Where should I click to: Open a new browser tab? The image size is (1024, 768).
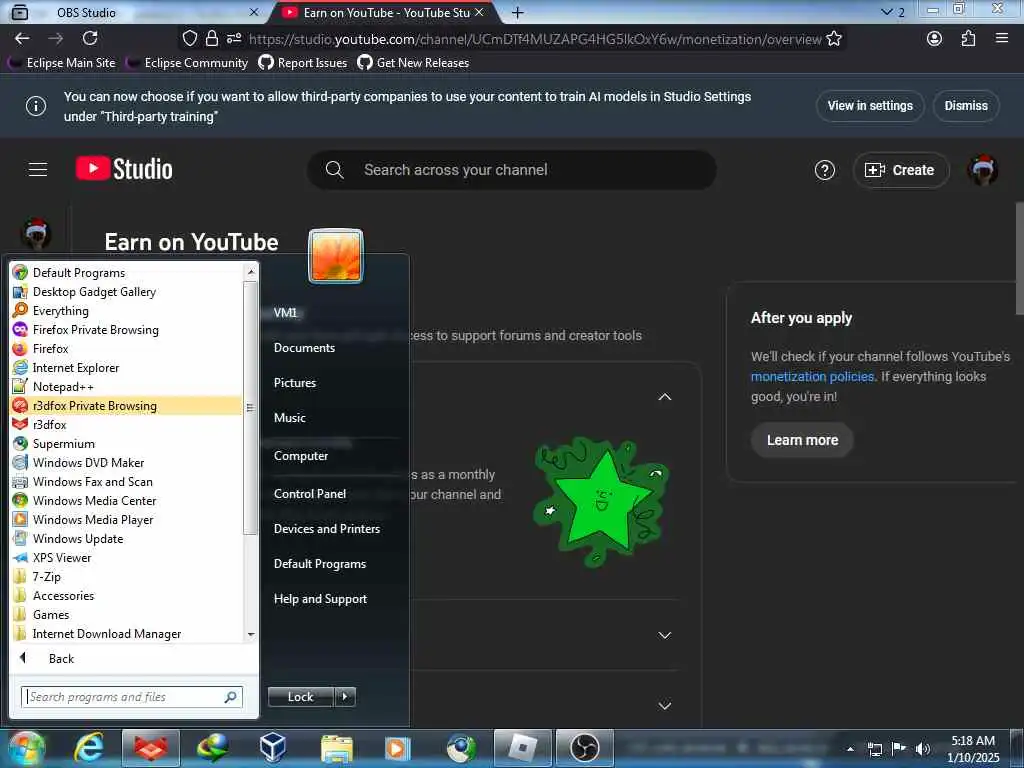click(x=517, y=12)
